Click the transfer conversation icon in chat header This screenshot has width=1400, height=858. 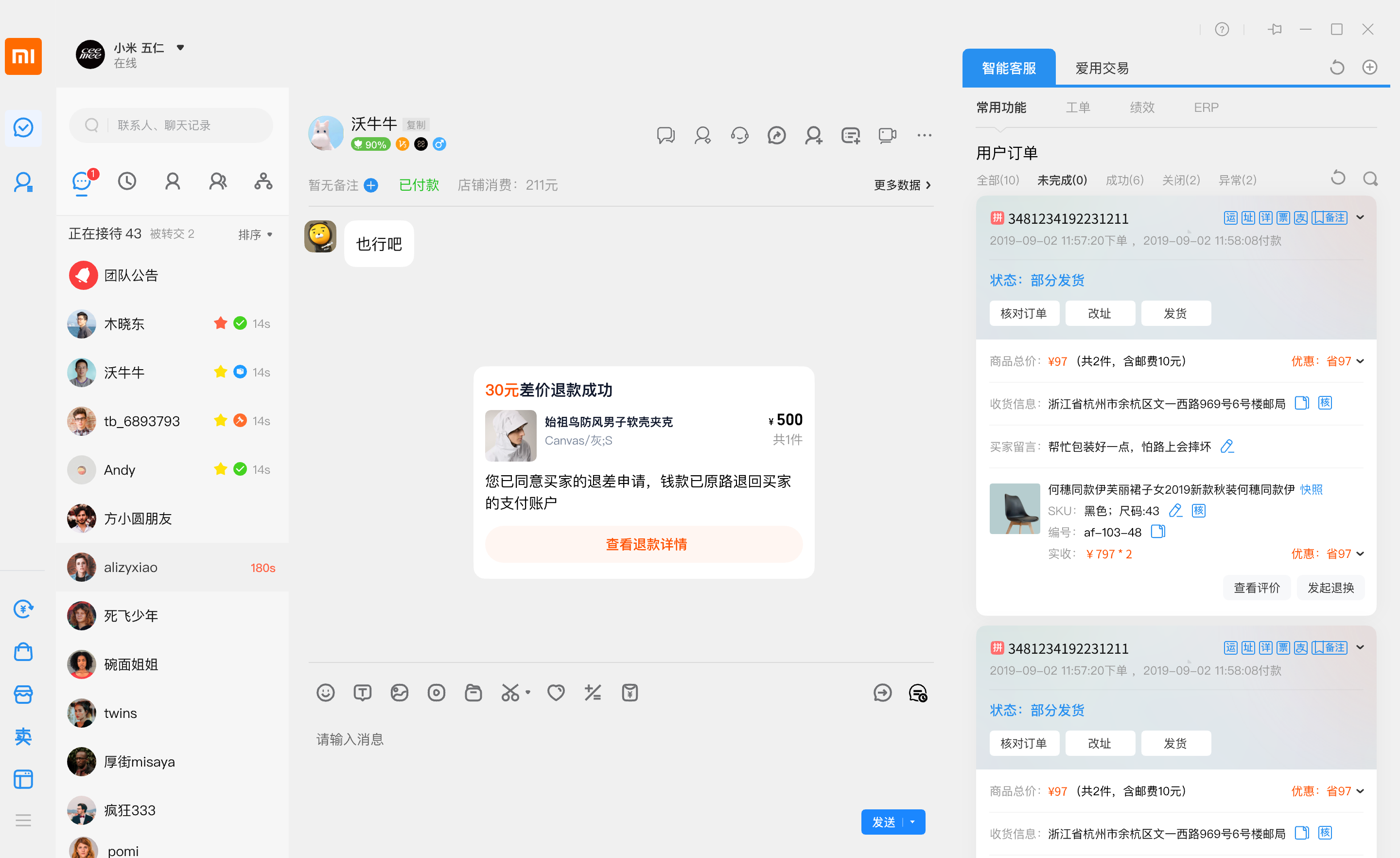coord(776,135)
